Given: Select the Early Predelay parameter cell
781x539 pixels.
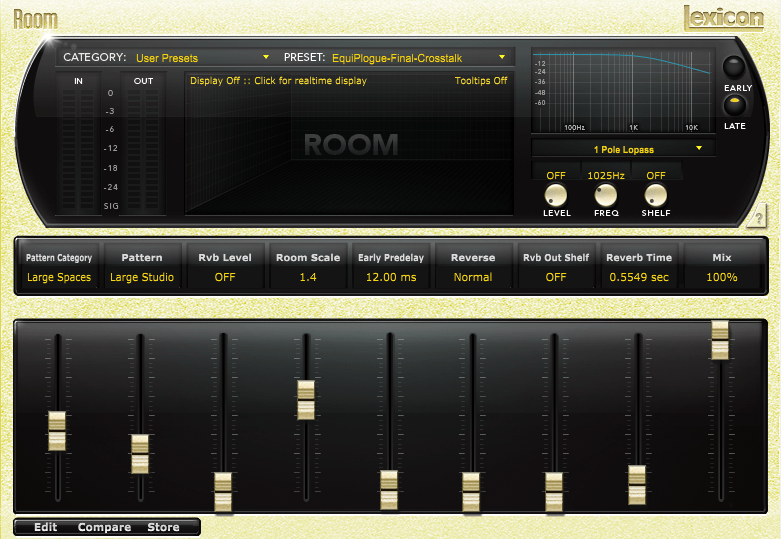Looking at the screenshot, I should (x=391, y=267).
